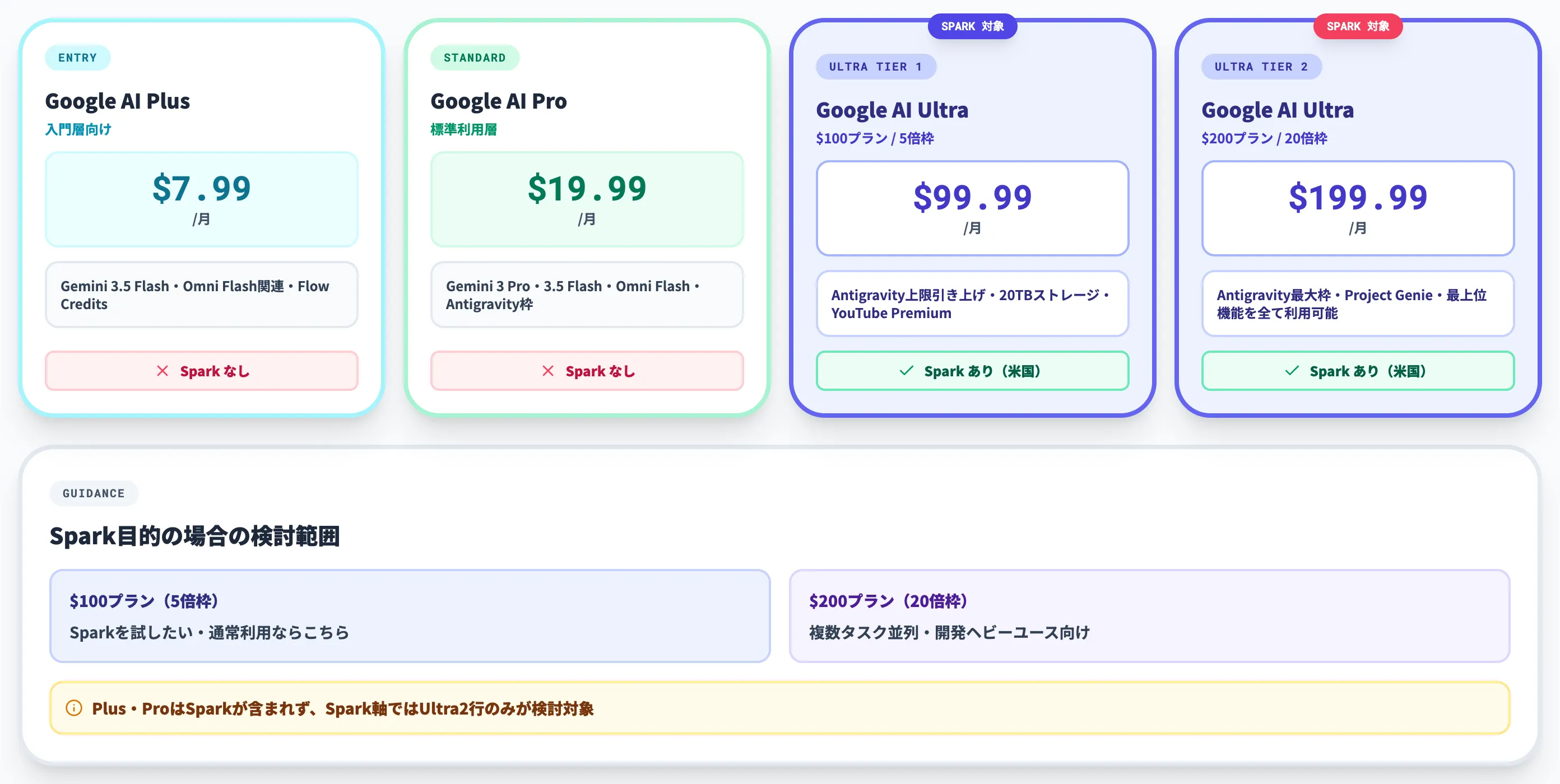Click the Spark目的の場合の検討範囲 heading
Image resolution: width=1560 pixels, height=784 pixels.
pyautogui.click(x=195, y=536)
